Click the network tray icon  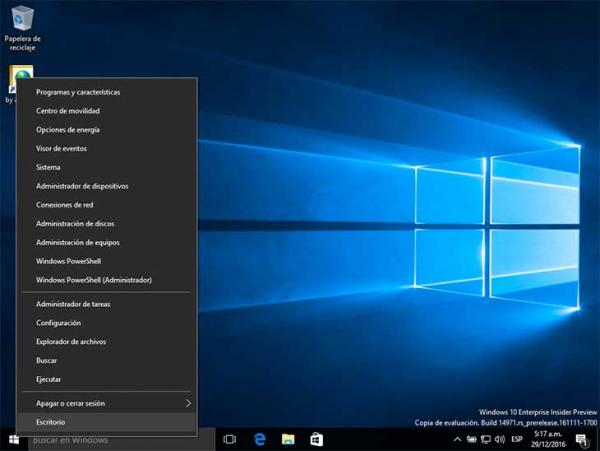pos(486,439)
